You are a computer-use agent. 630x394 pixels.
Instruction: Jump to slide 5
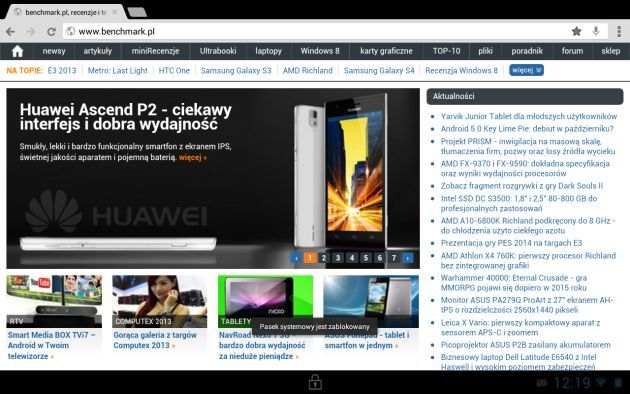tap(366, 258)
